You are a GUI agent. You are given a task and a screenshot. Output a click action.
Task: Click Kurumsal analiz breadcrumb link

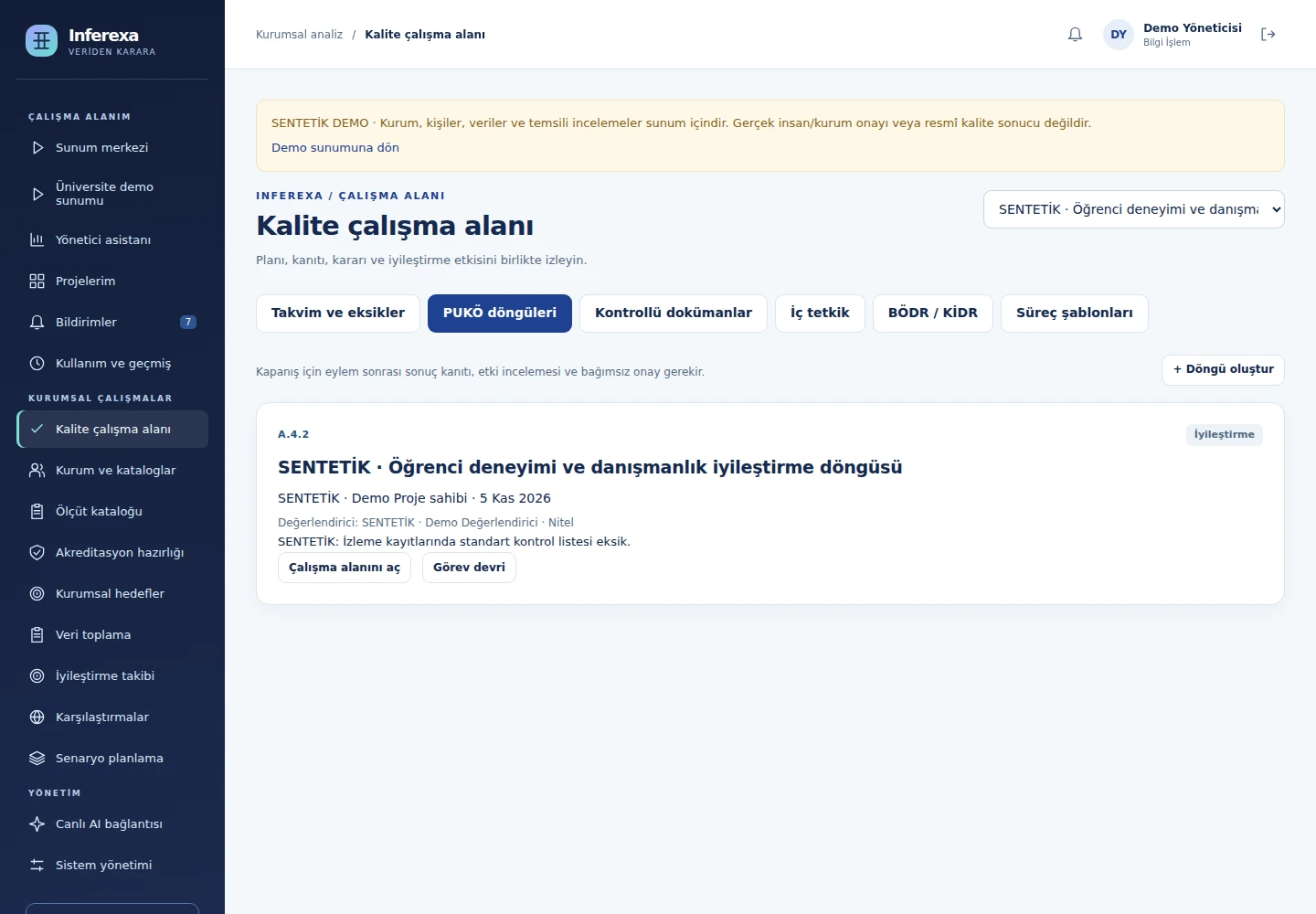[299, 35]
